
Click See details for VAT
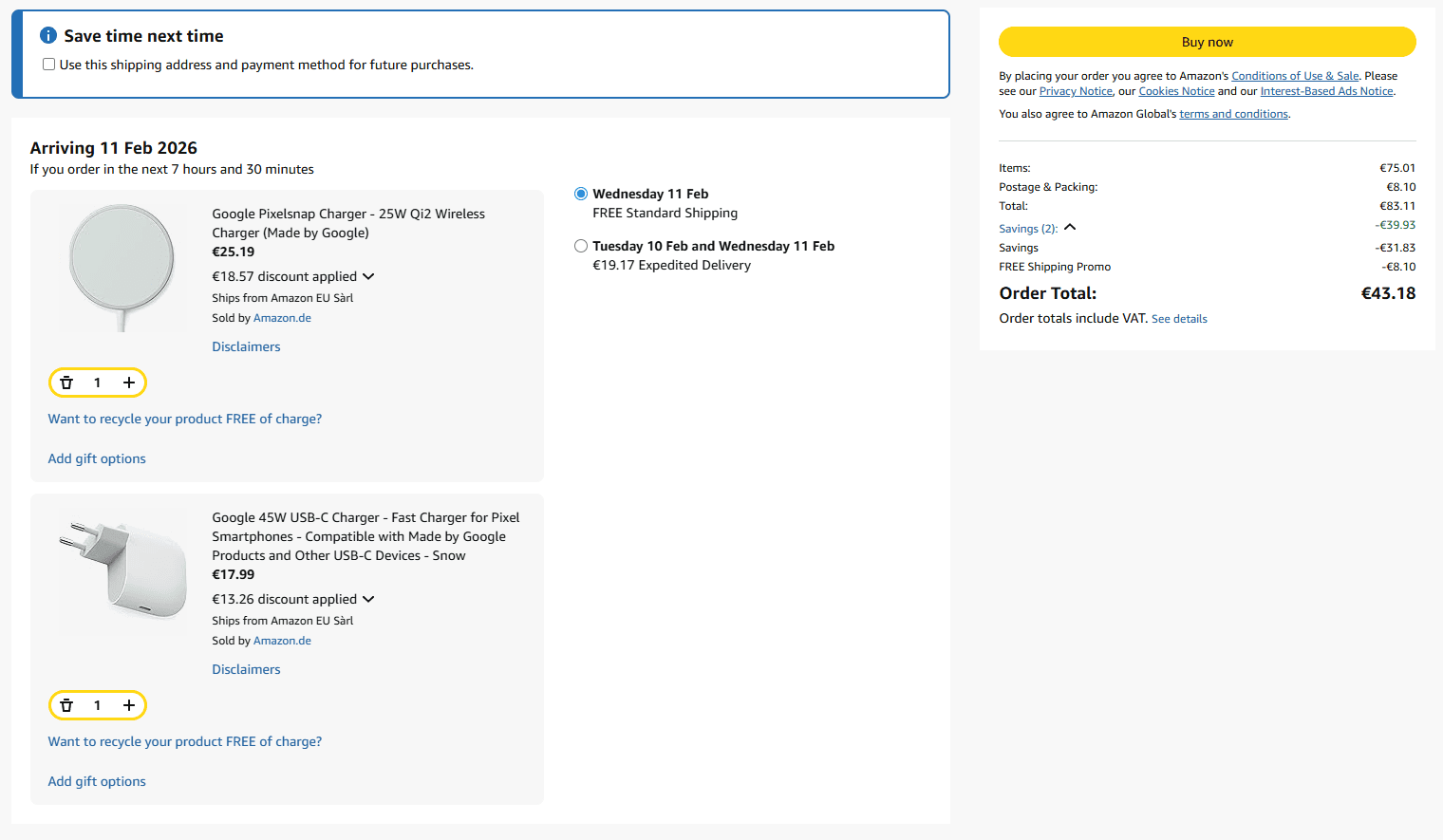[x=1179, y=319]
